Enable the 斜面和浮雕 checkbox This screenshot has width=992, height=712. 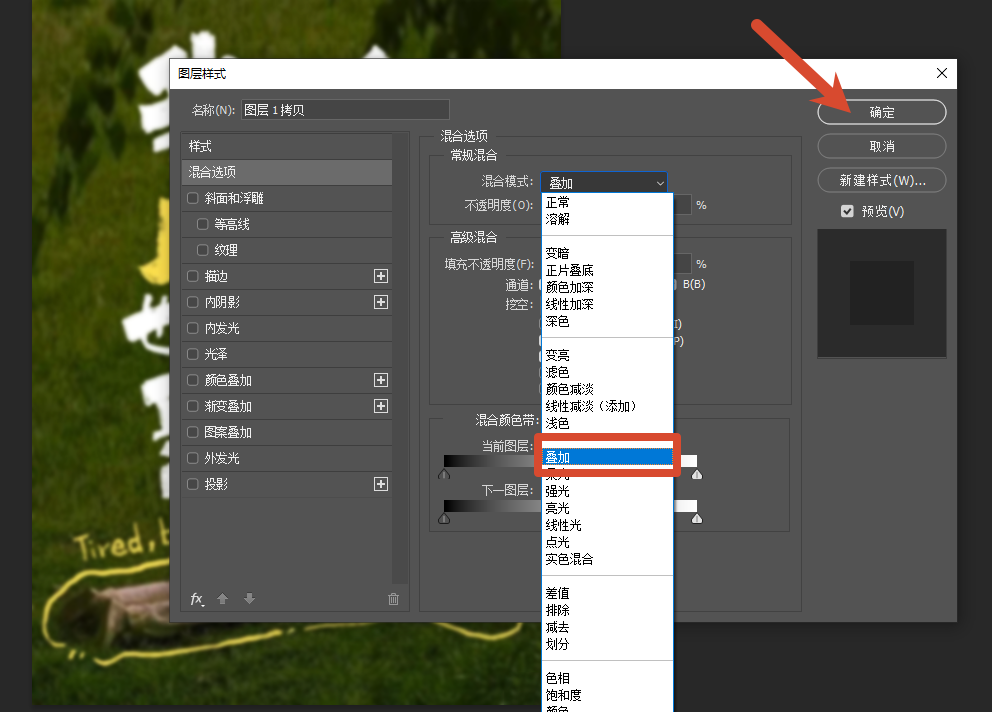pos(193,198)
